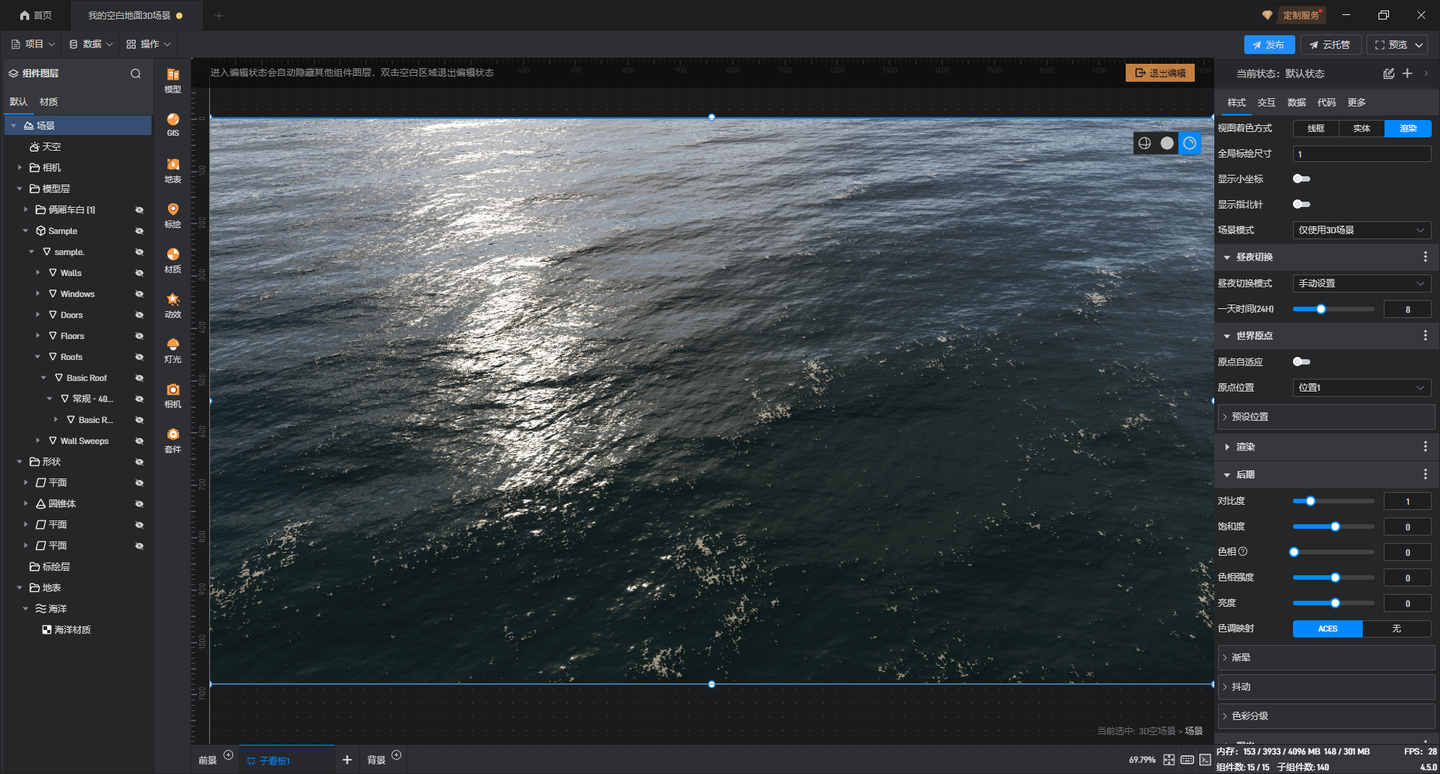1440x774 pixels.
Task: Toggle visibility of Sample layer
Action: [x=140, y=231]
